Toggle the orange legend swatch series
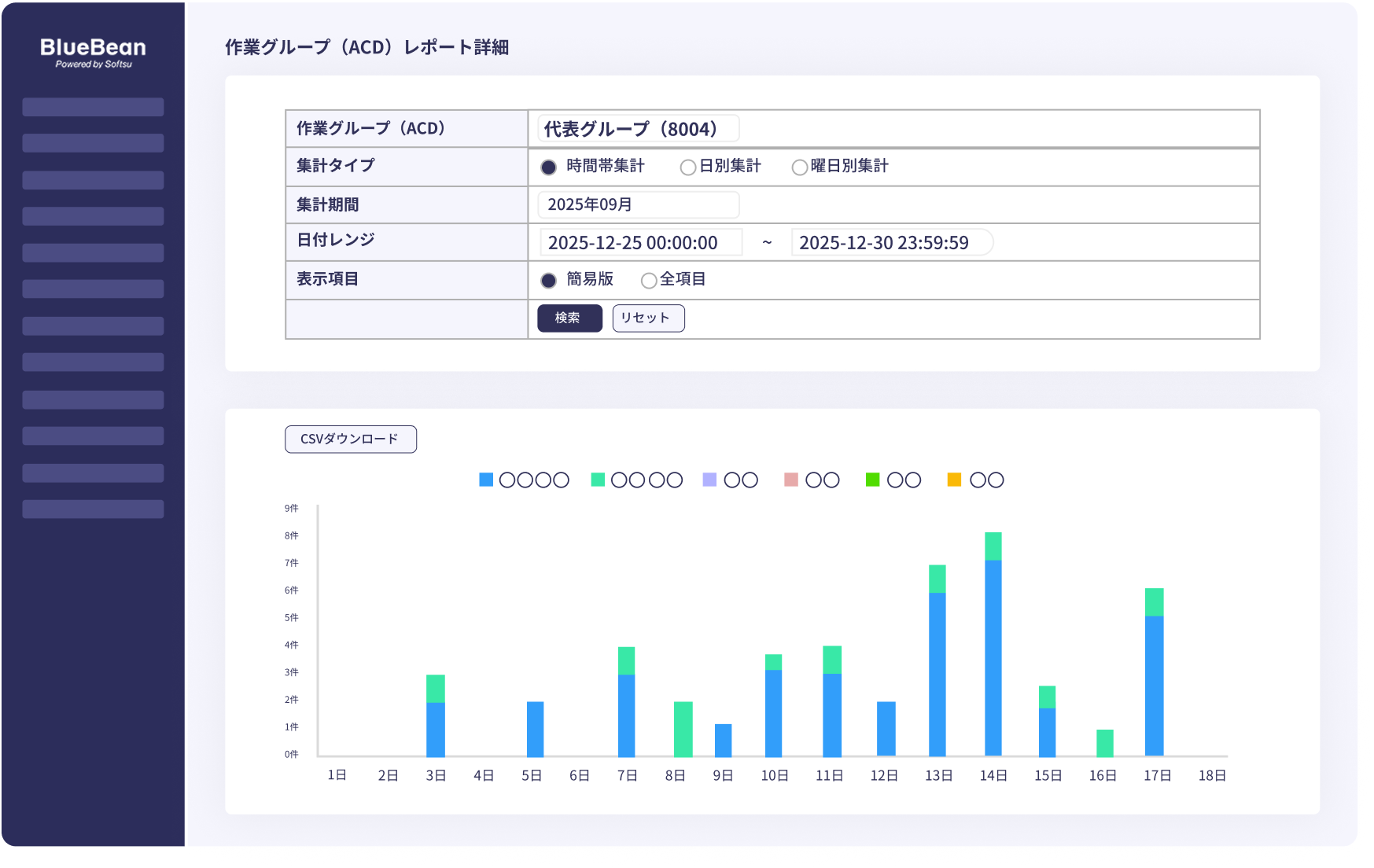1374x868 pixels. pyautogui.click(x=954, y=480)
